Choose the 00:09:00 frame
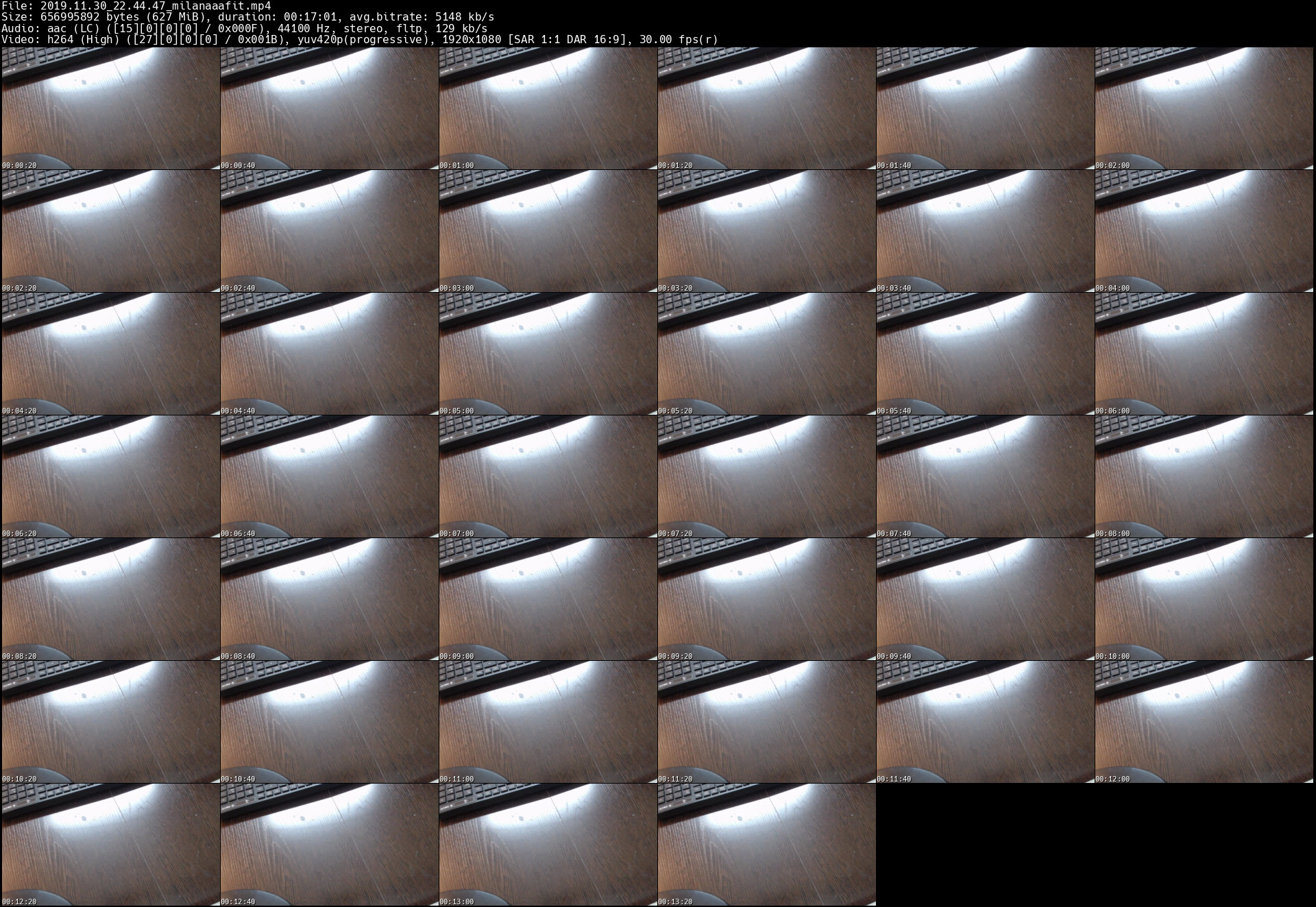This screenshot has width=1316, height=907. click(x=548, y=599)
